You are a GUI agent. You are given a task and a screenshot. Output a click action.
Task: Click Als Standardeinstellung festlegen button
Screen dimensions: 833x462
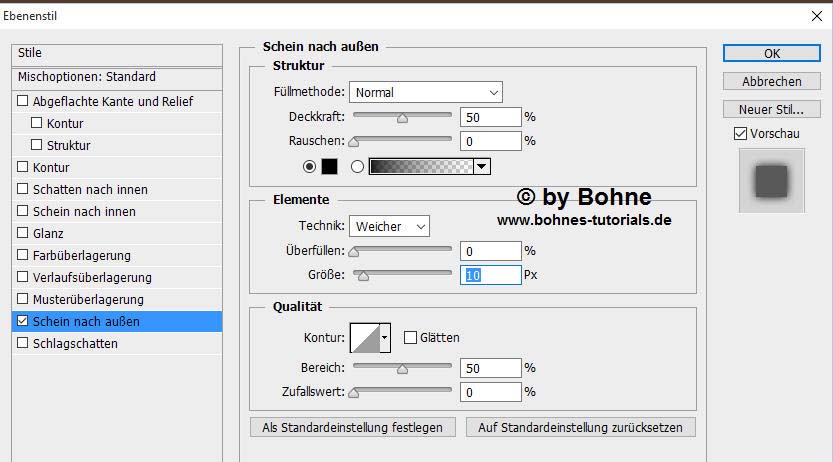click(x=352, y=427)
